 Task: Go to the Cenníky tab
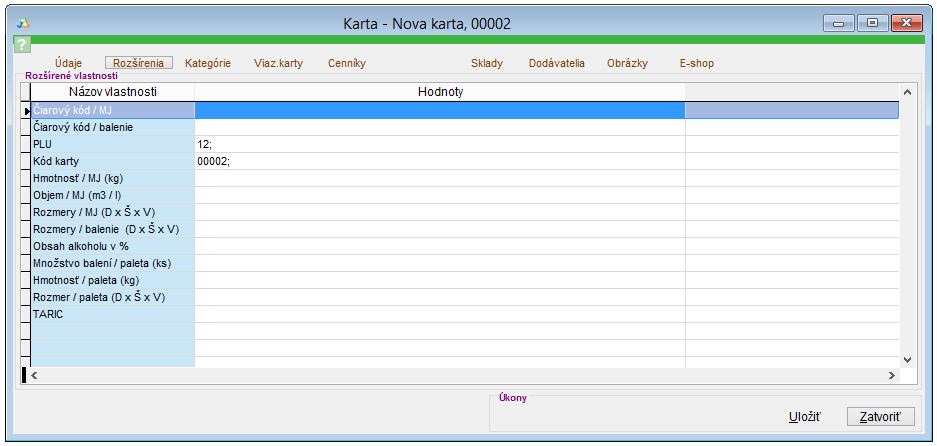pos(347,63)
